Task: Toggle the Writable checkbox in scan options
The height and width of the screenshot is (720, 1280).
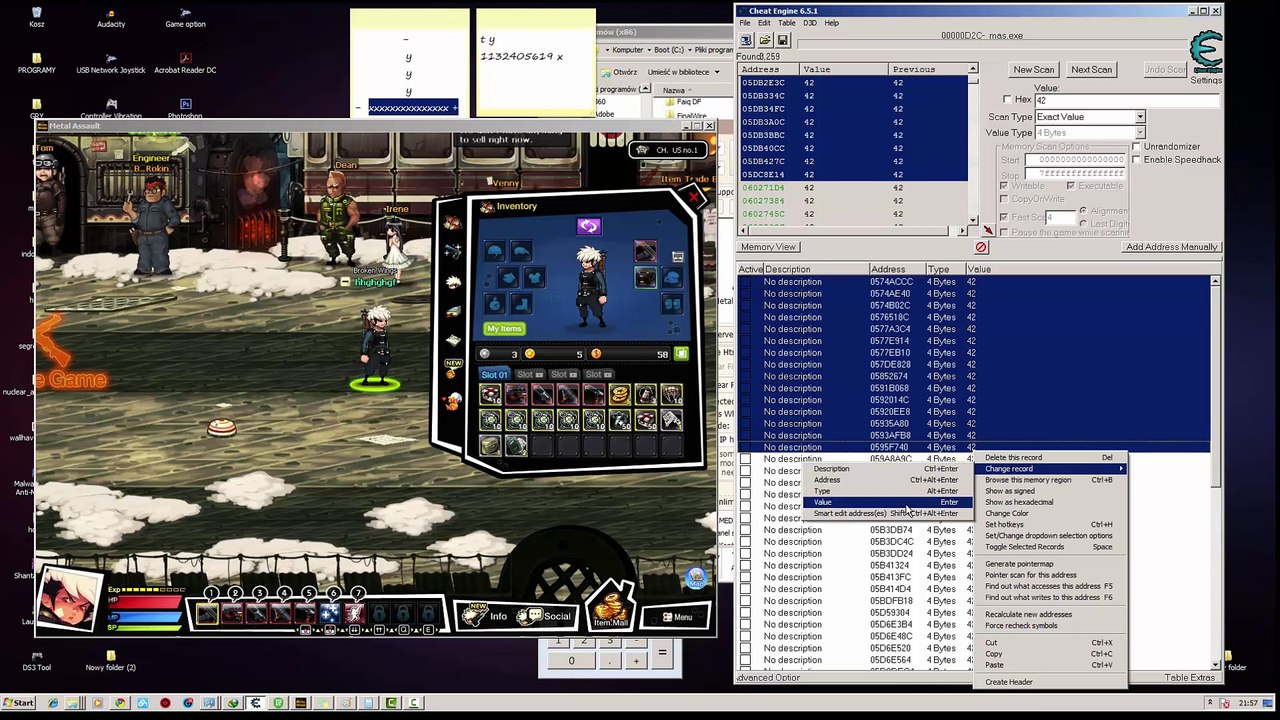Action: pos(1006,186)
